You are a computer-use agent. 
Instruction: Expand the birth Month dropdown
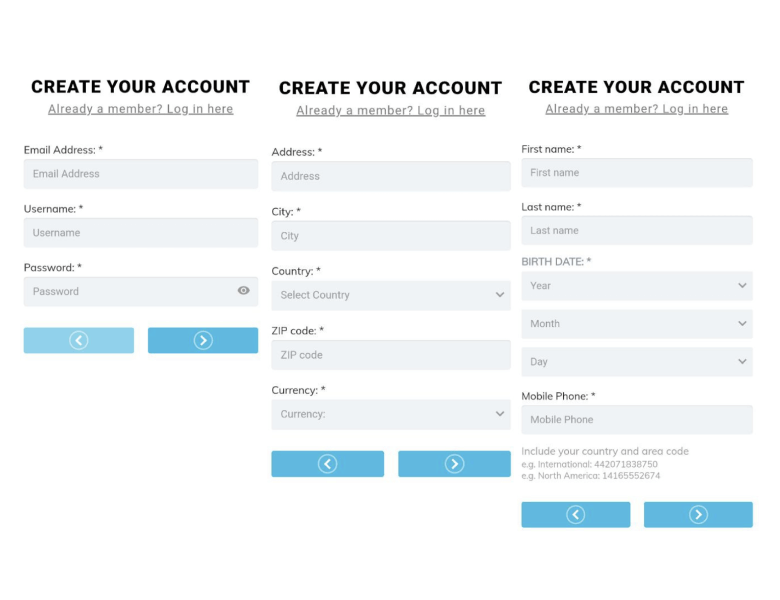(636, 324)
